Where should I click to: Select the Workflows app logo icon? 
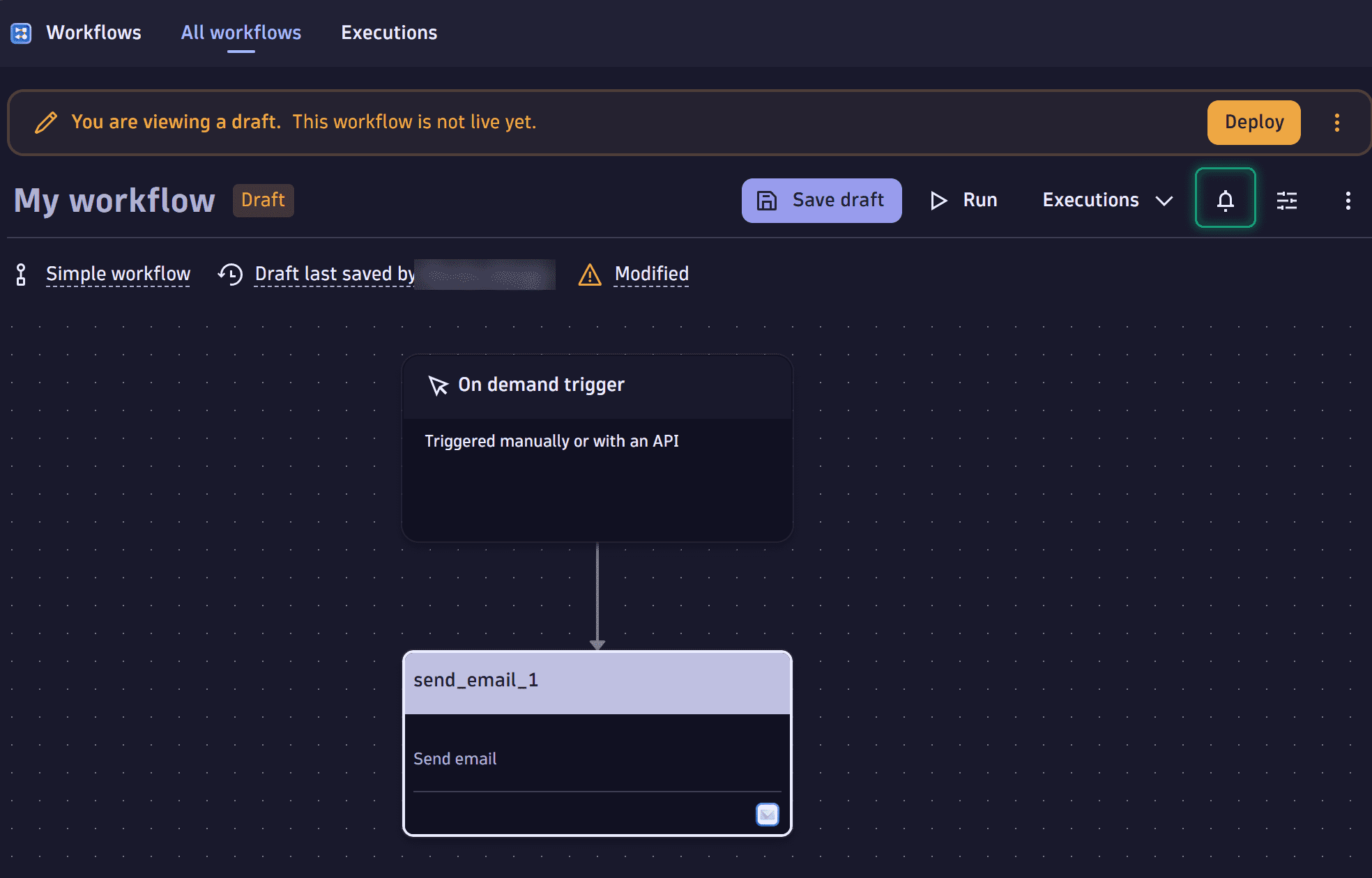click(20, 33)
